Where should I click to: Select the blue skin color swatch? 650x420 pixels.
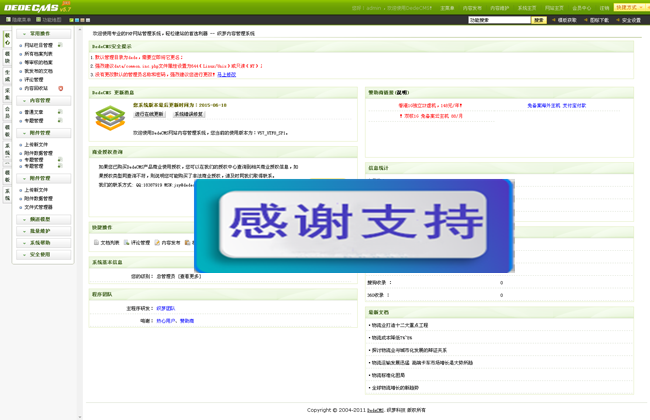[x=77, y=20]
